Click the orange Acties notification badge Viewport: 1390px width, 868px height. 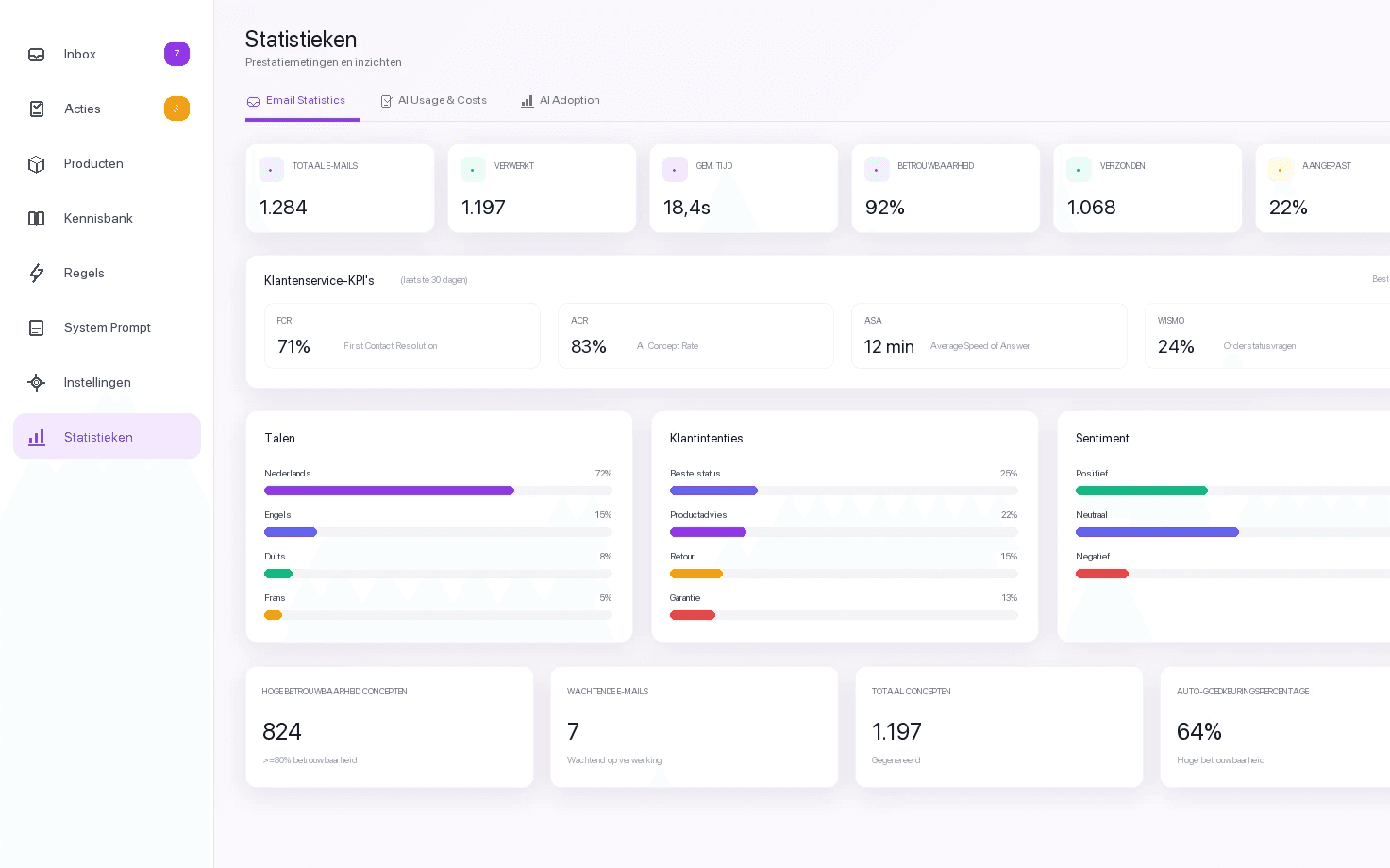(176, 108)
